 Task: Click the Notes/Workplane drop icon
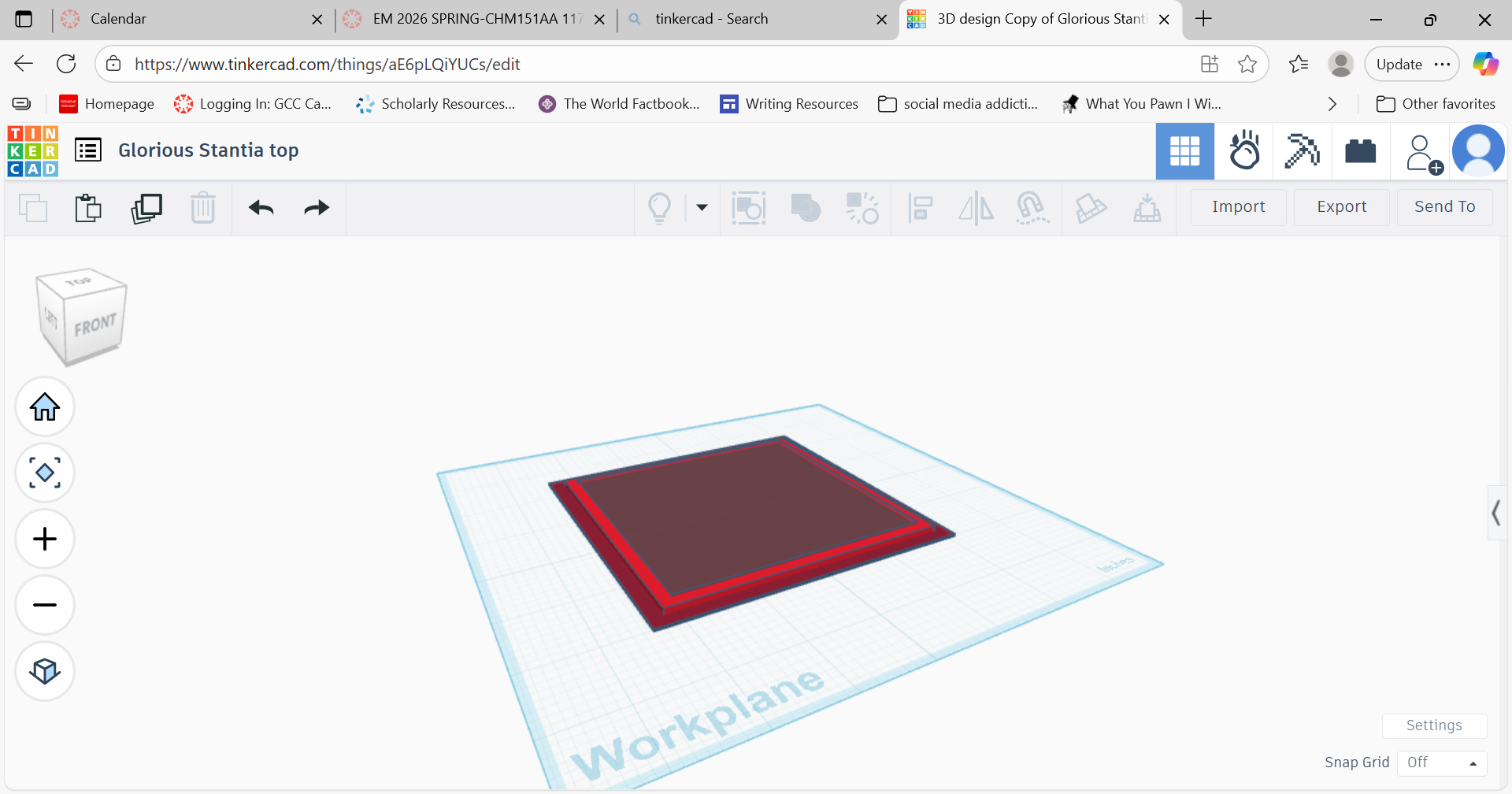tap(1147, 208)
